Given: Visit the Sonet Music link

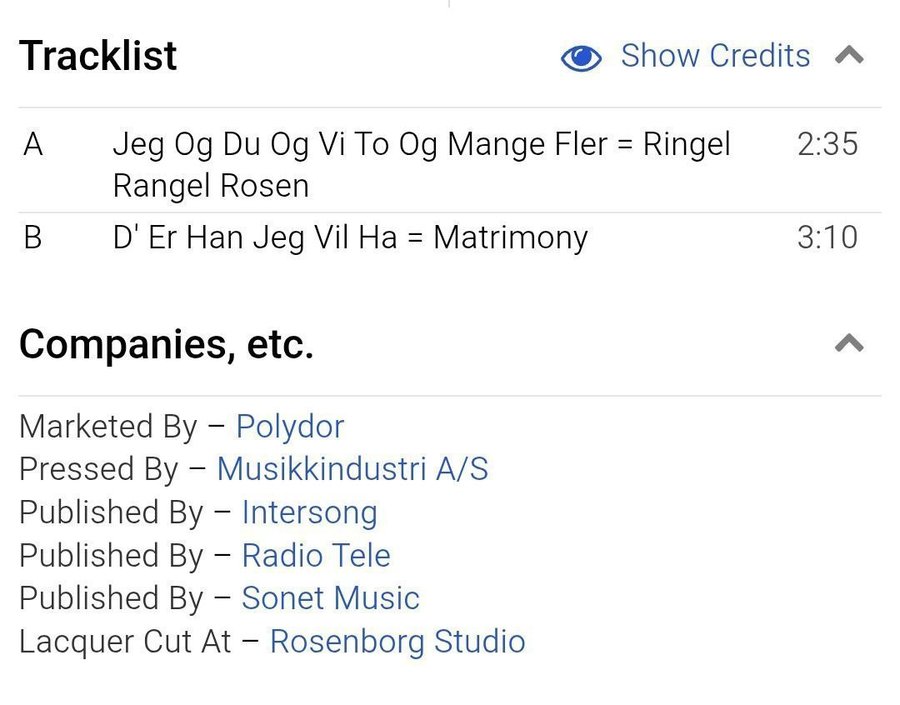Looking at the screenshot, I should point(330,598).
